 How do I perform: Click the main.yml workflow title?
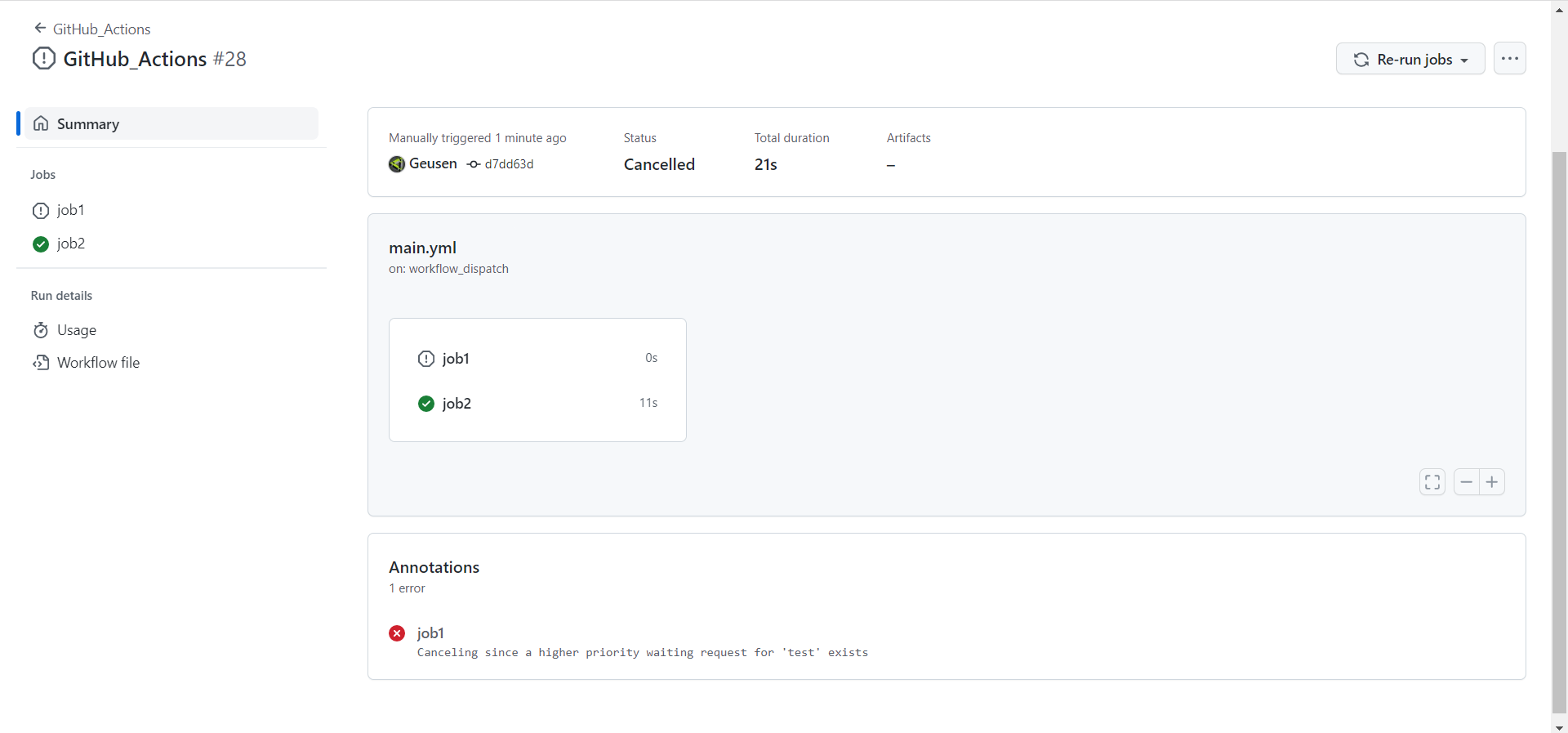[x=422, y=248]
